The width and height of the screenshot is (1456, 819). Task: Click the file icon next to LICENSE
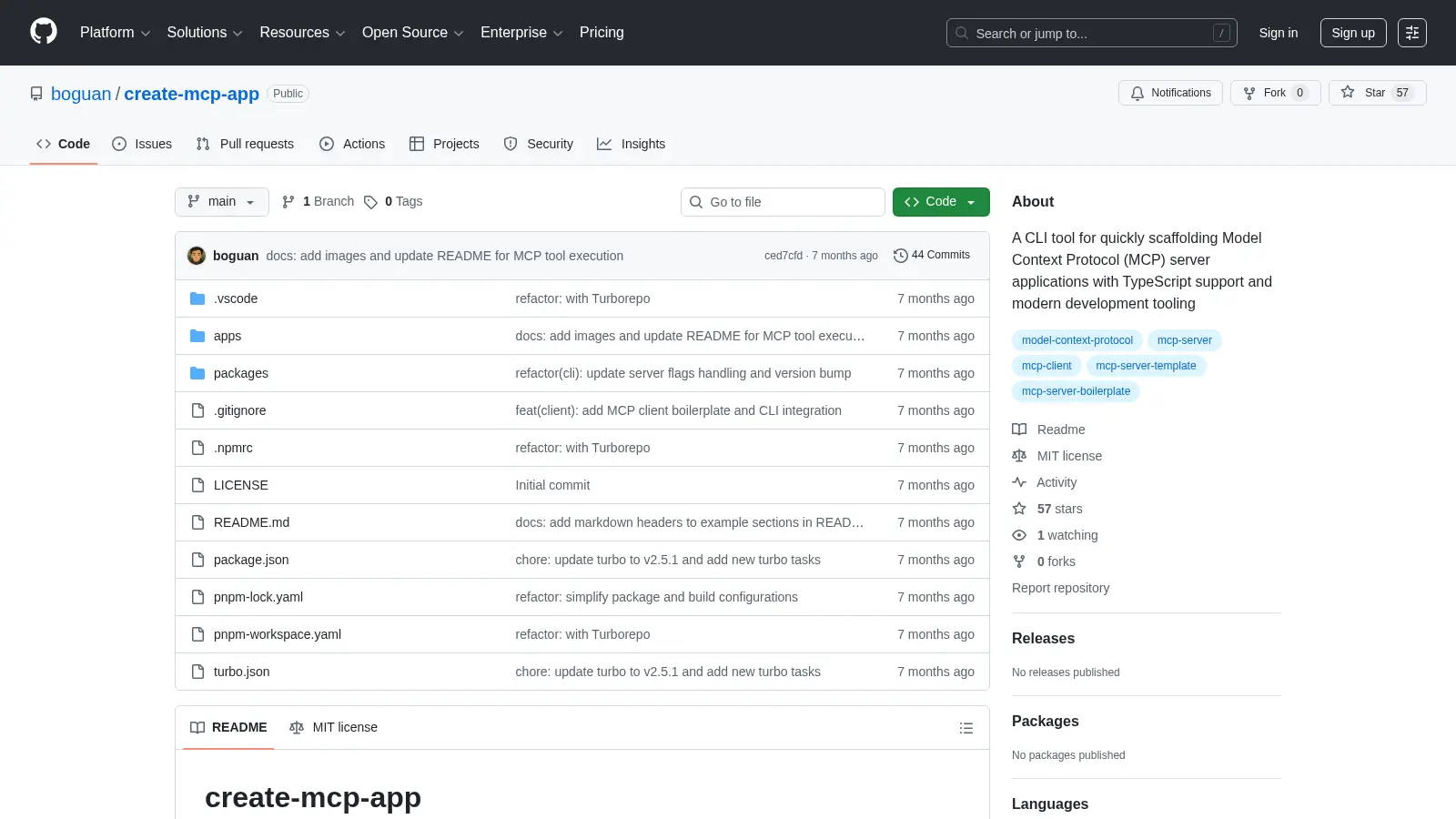(x=197, y=485)
